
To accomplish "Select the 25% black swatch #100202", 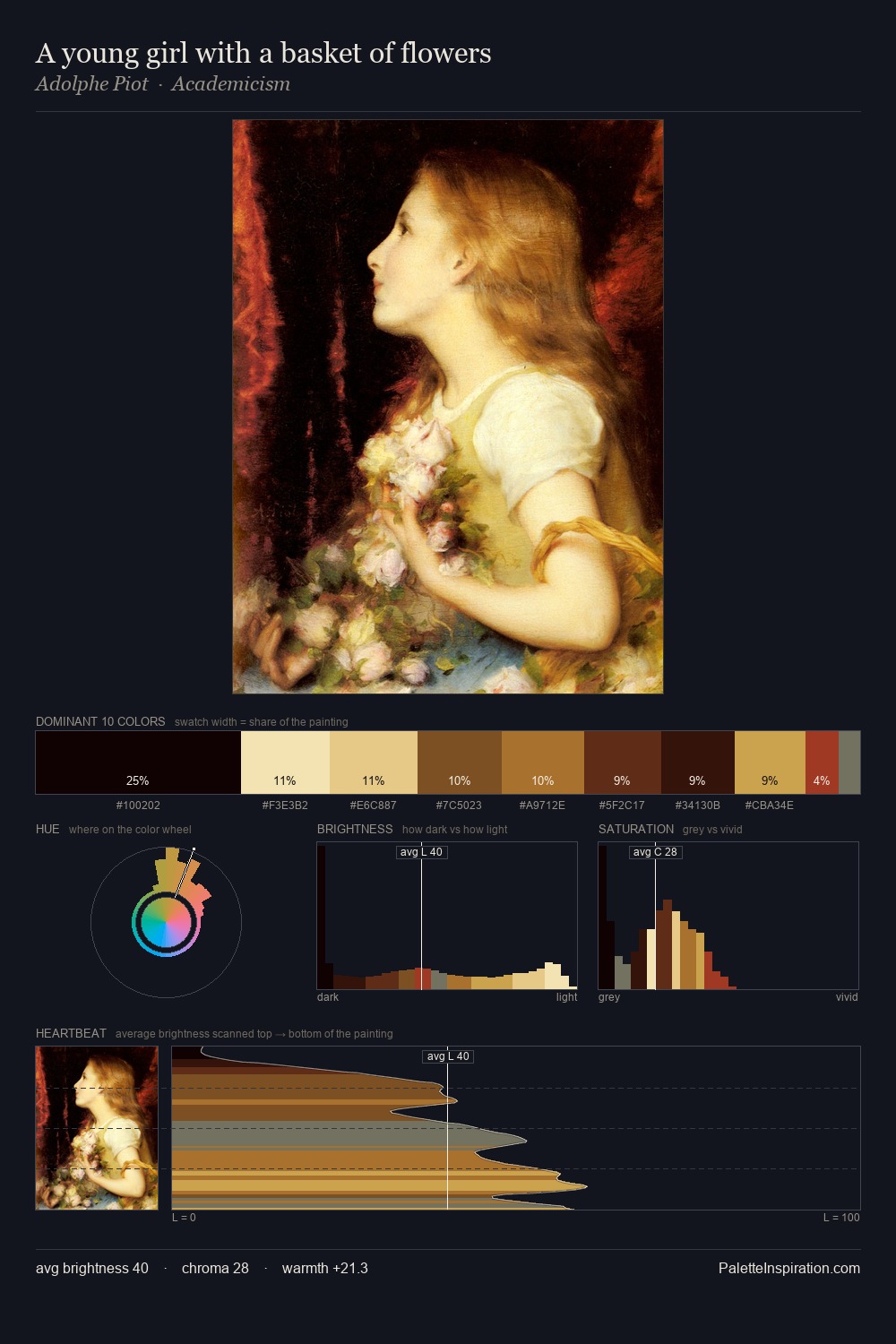I will coord(138,762).
